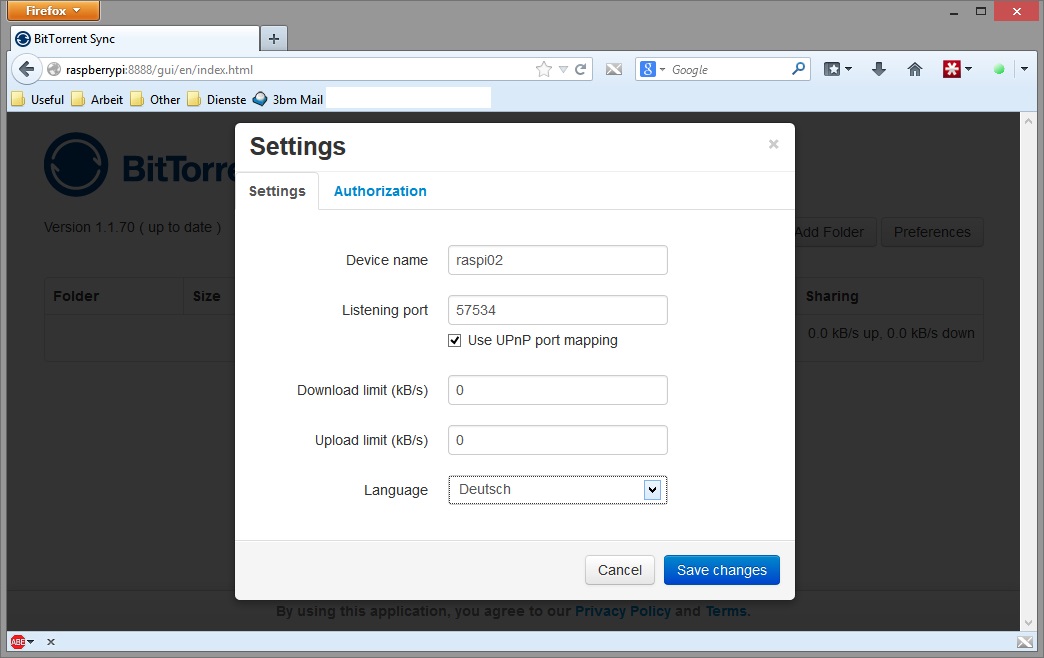
Task: Click the page scrollbar up arrow
Action: (x=1028, y=121)
